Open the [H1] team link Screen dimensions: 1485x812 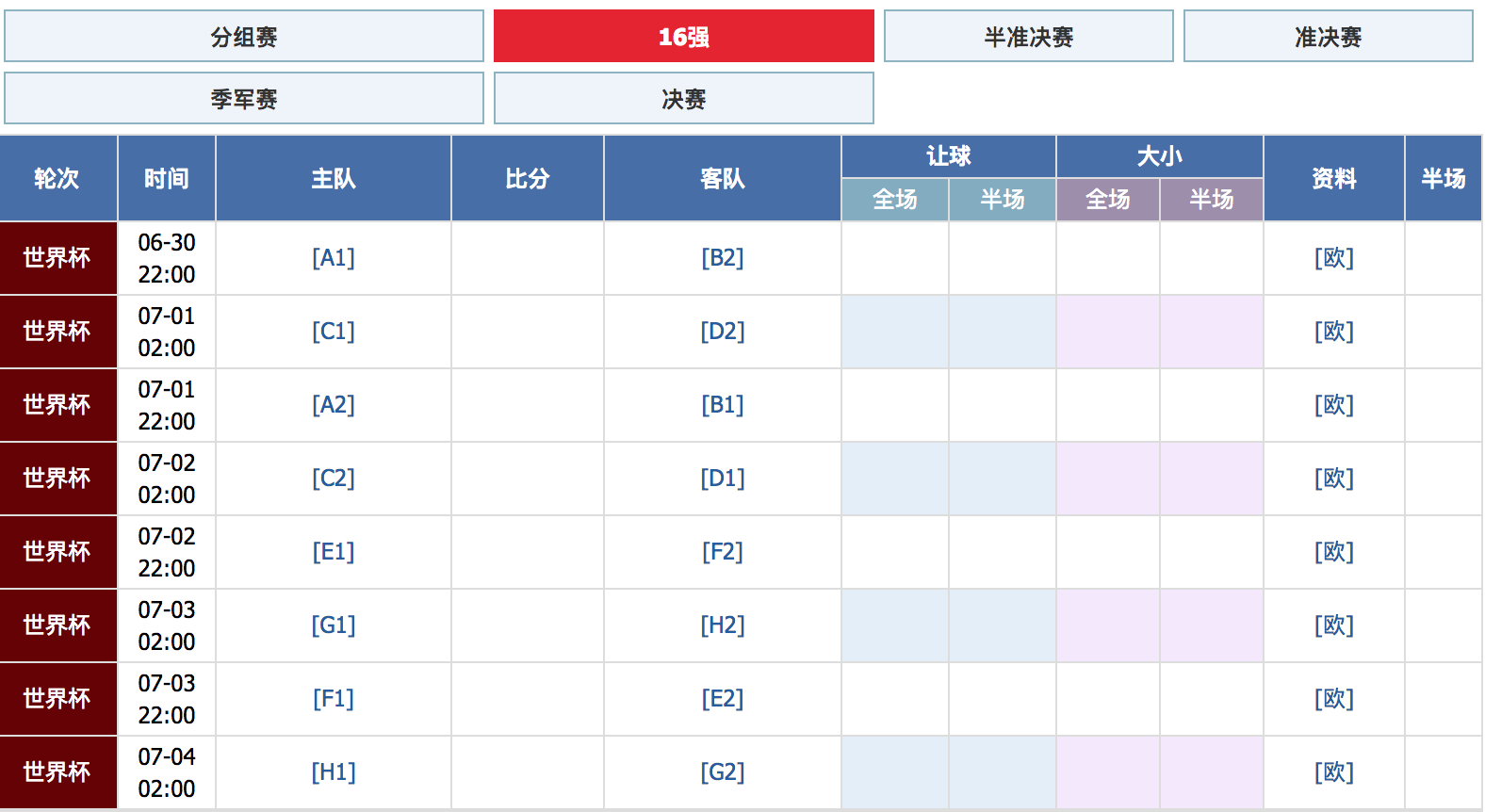[x=334, y=772]
